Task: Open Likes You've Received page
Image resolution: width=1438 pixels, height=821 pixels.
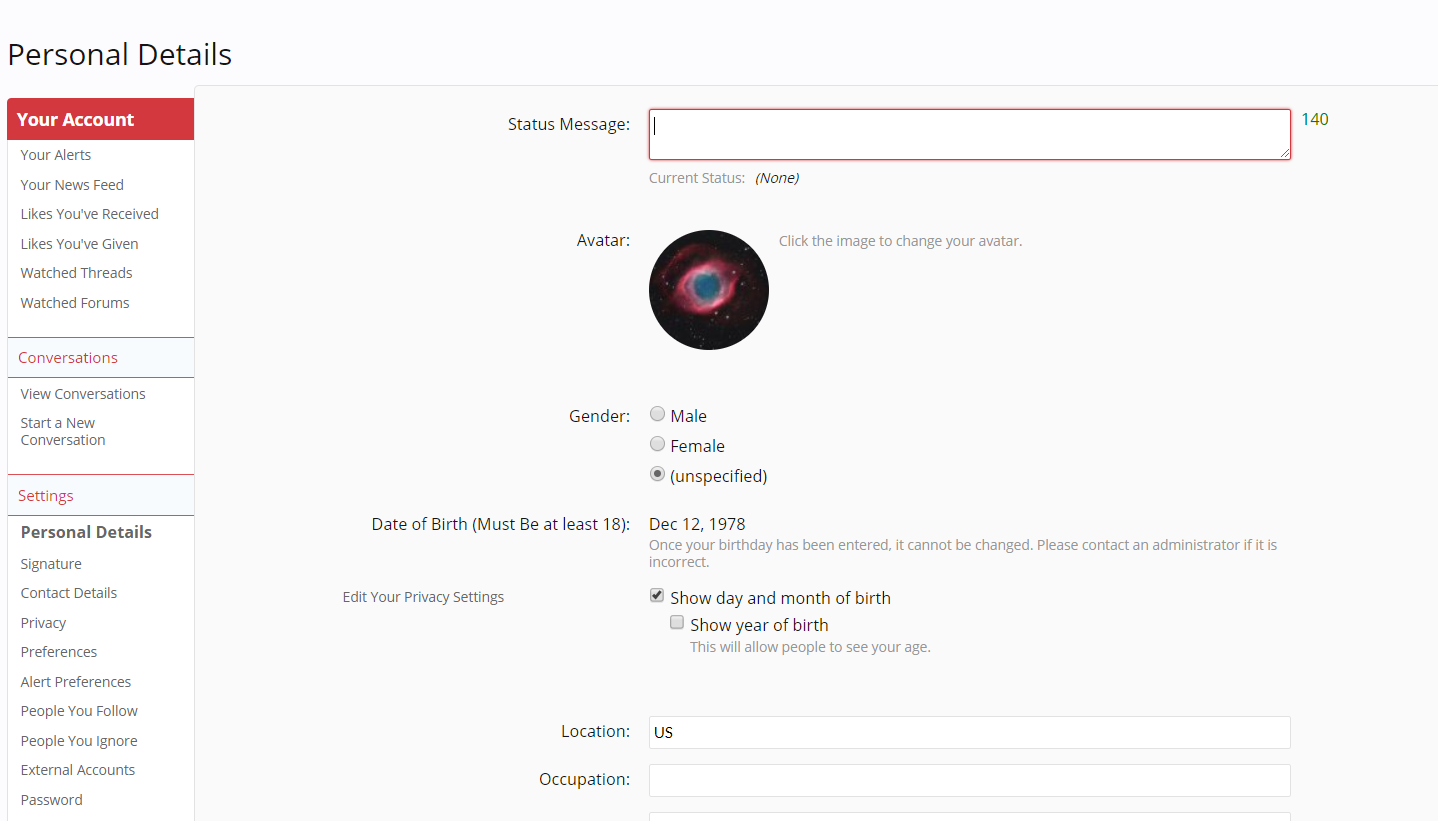Action: (x=89, y=214)
